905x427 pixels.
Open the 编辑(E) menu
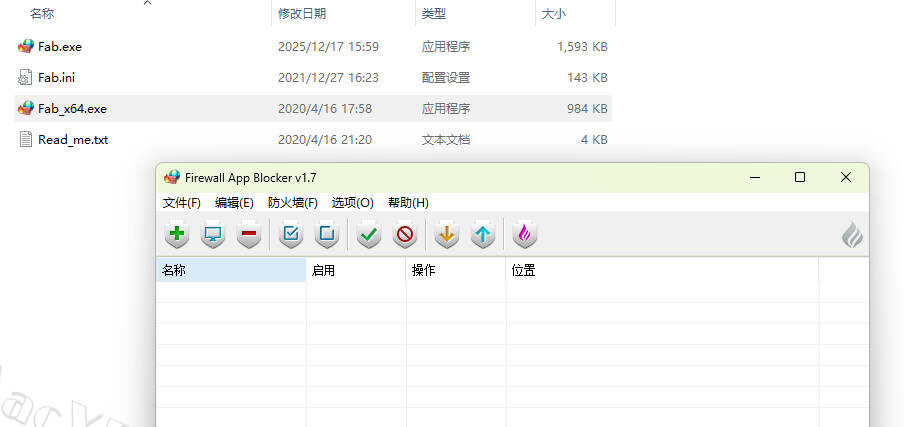point(234,202)
